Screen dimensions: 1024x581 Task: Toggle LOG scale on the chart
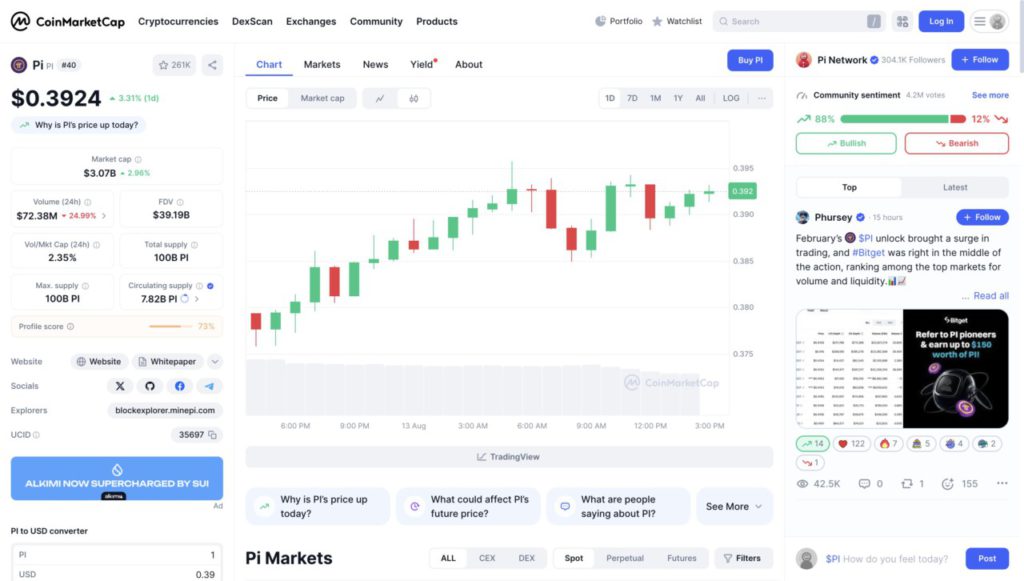[731, 98]
